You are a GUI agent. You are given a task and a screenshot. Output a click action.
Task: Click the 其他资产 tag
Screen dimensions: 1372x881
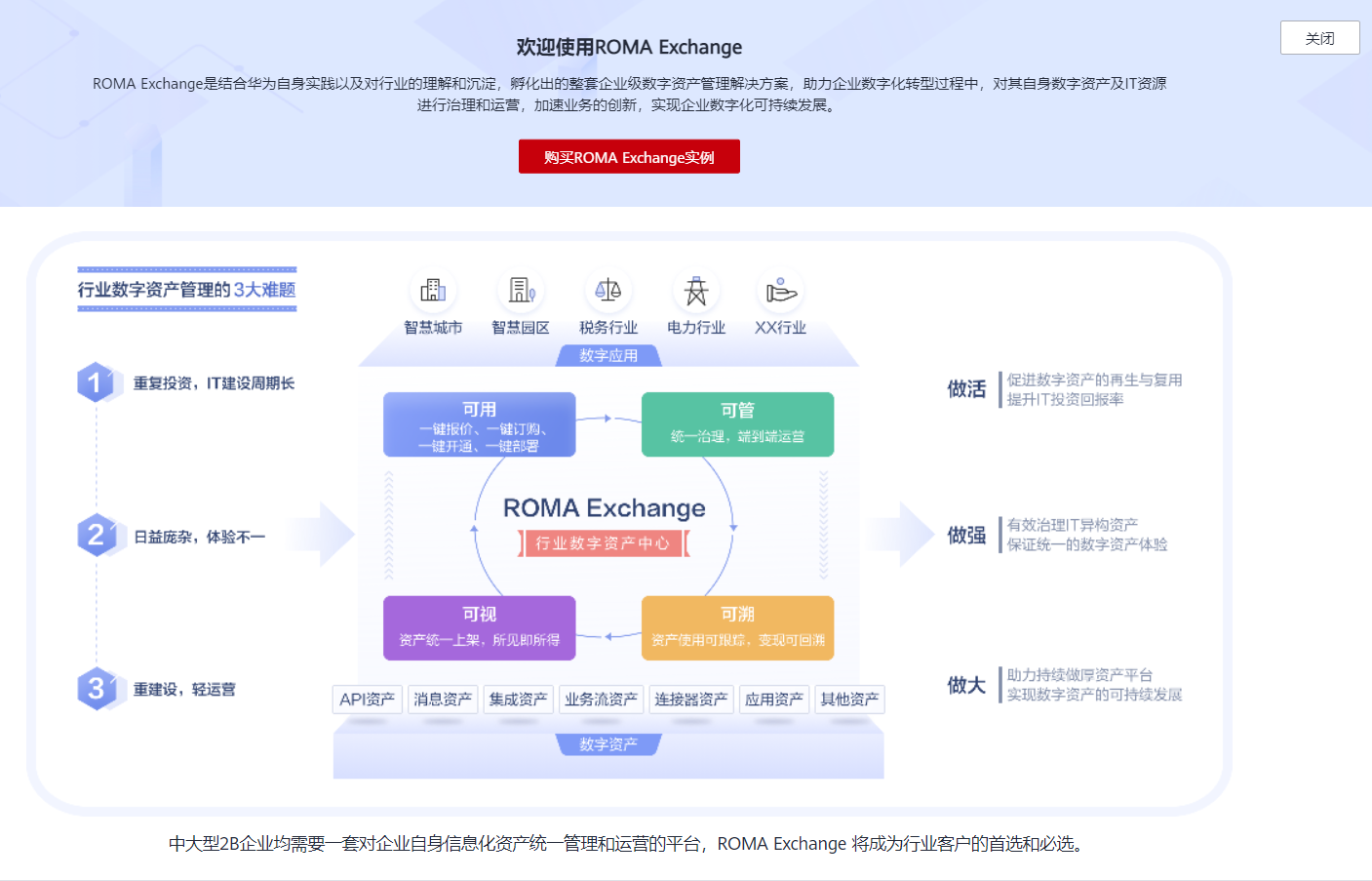849,700
